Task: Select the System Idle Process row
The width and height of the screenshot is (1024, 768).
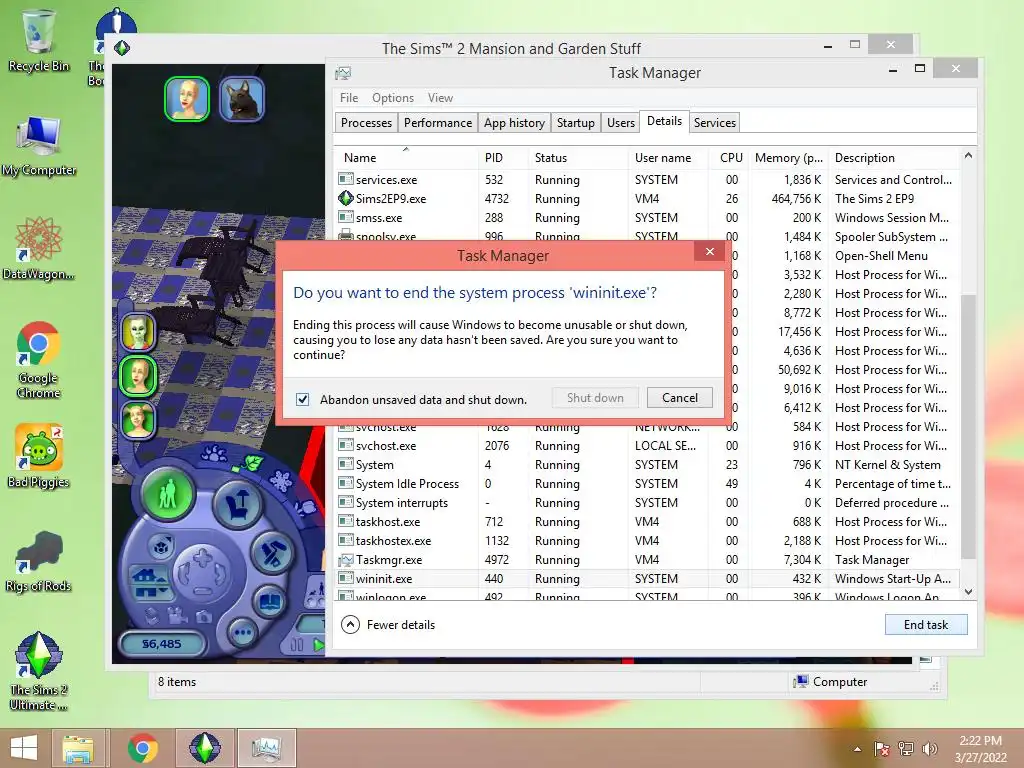Action: (x=647, y=484)
